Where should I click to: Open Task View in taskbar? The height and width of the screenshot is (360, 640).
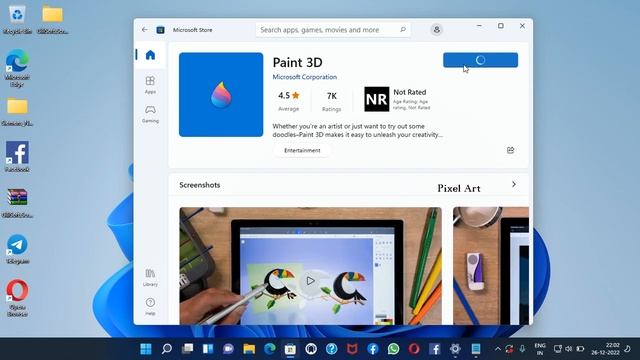click(187, 349)
